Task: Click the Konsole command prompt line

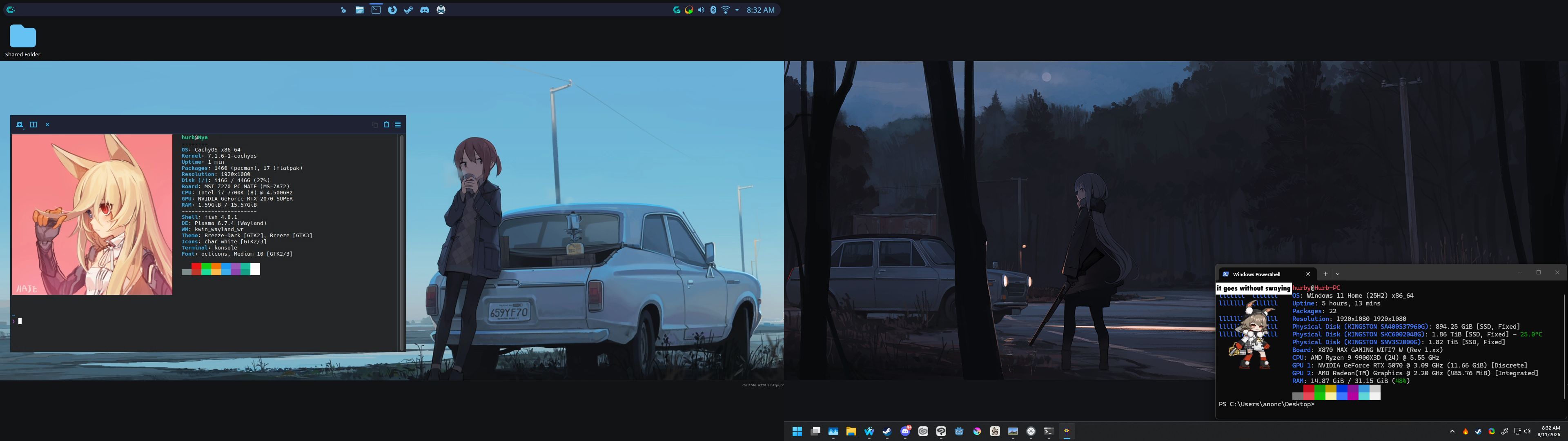Action: click(x=205, y=321)
